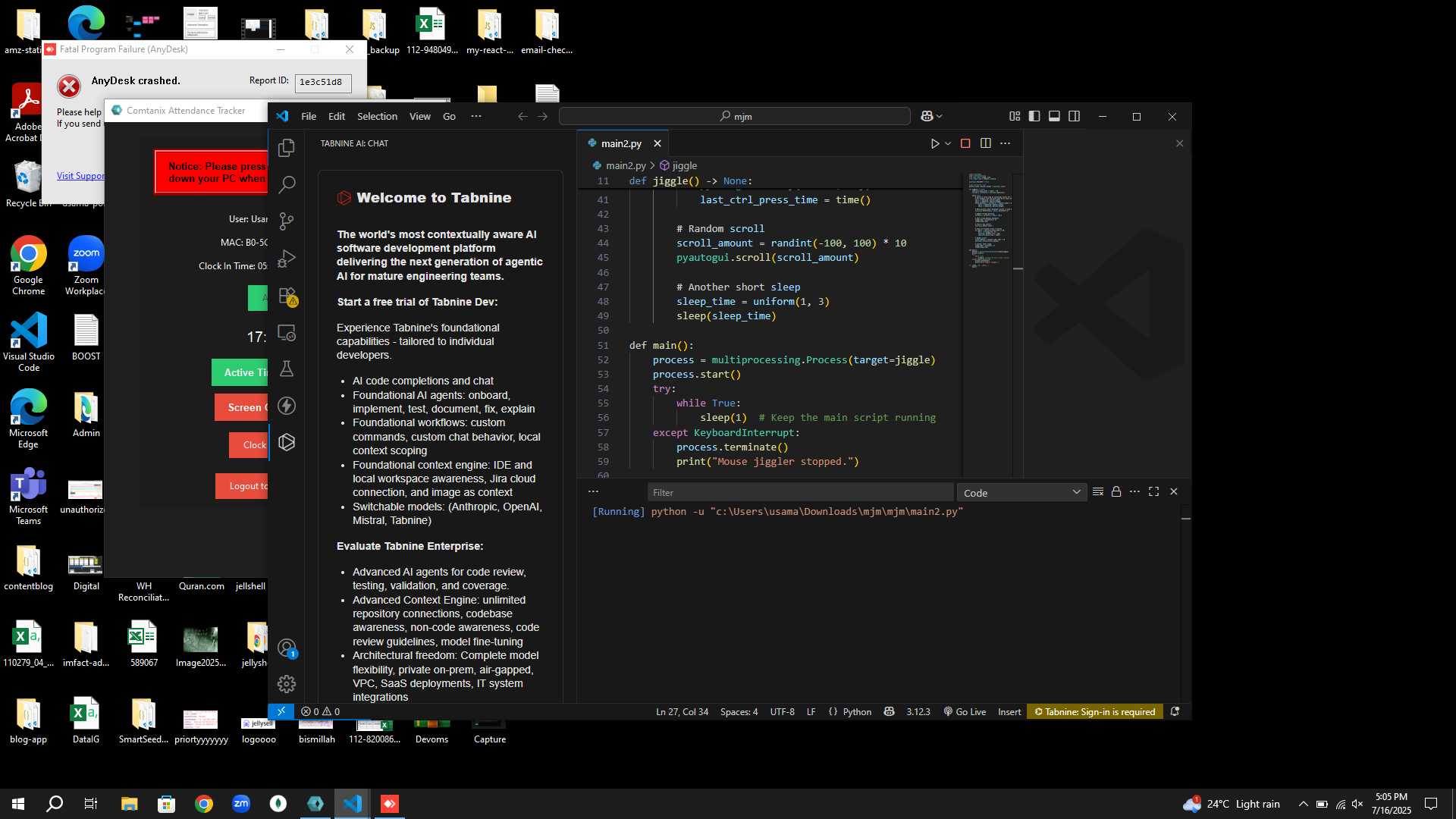The width and height of the screenshot is (1456, 819).
Task: Click the output Filter input field
Action: [x=800, y=493]
